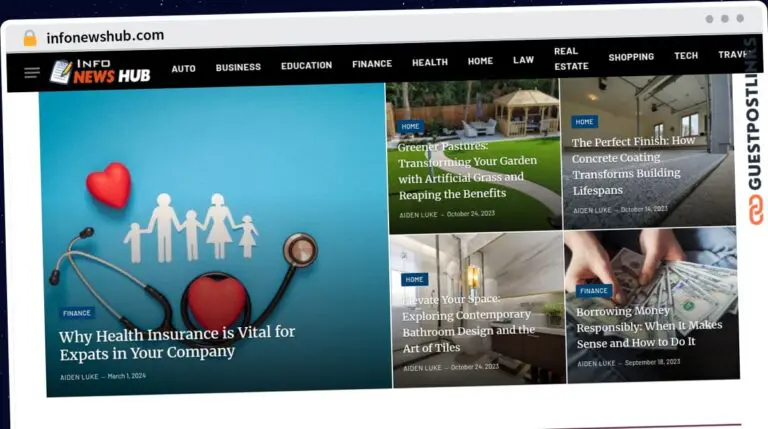Open the Tech menu item
Viewport: 768px width, 429px height.
(x=686, y=56)
